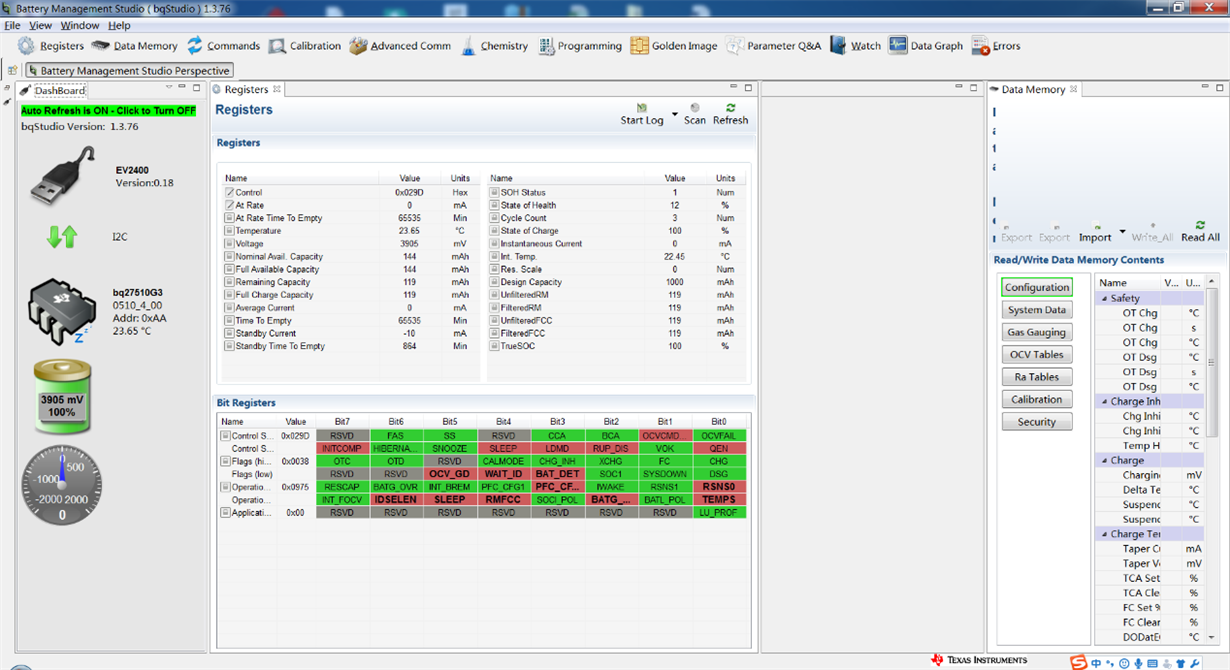
Task: Open the Help menu
Action: [x=119, y=25]
